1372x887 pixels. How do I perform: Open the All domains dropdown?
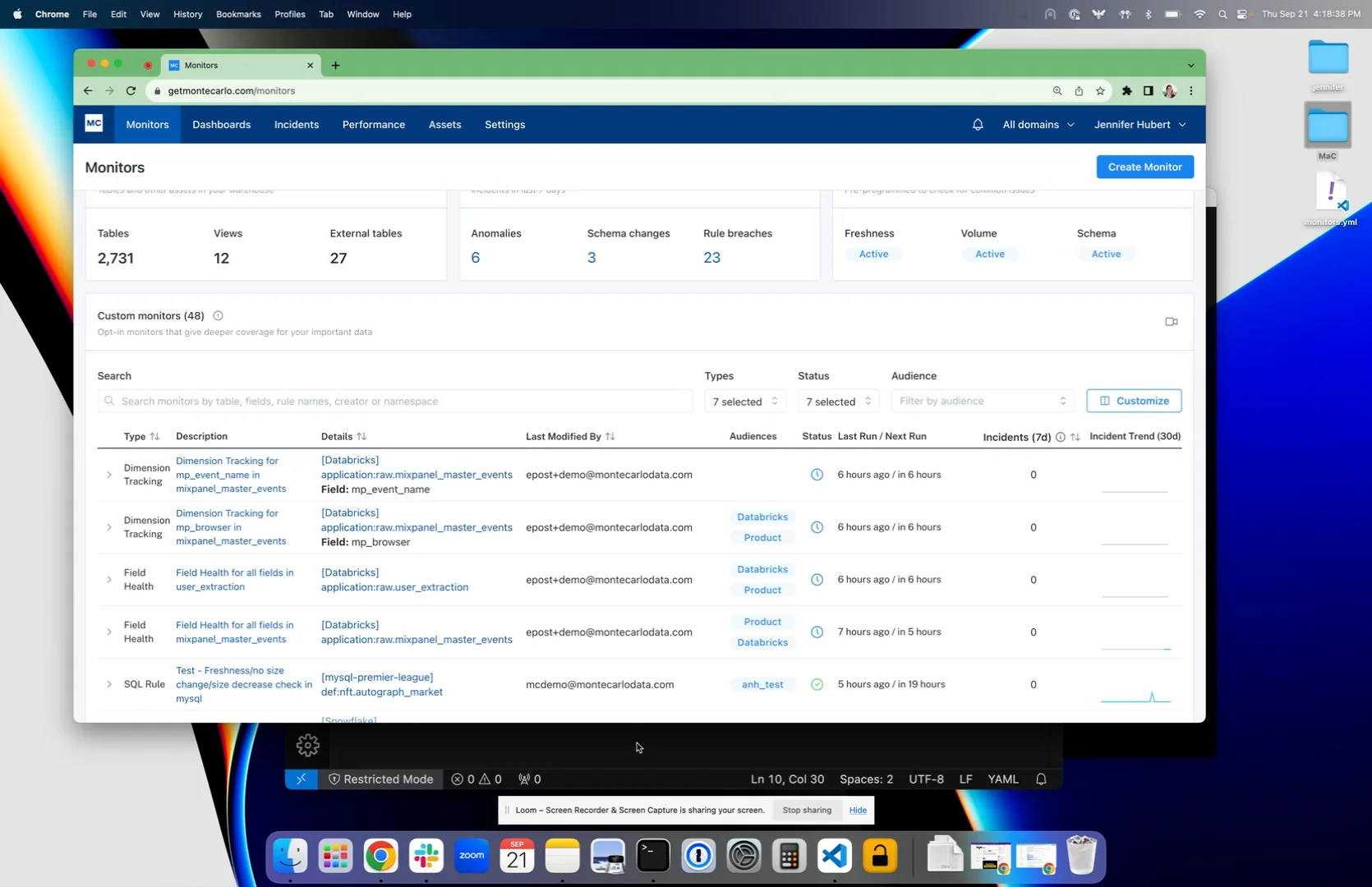click(x=1038, y=125)
